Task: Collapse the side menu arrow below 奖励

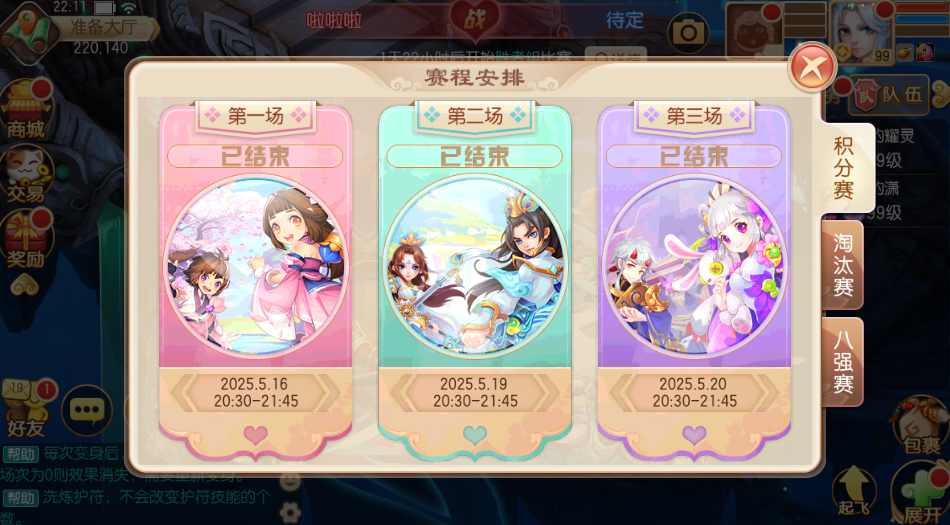Action: [25, 285]
